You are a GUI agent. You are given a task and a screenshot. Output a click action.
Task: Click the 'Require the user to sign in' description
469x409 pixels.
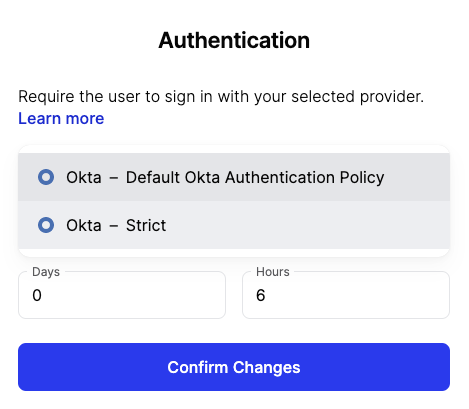point(221,97)
